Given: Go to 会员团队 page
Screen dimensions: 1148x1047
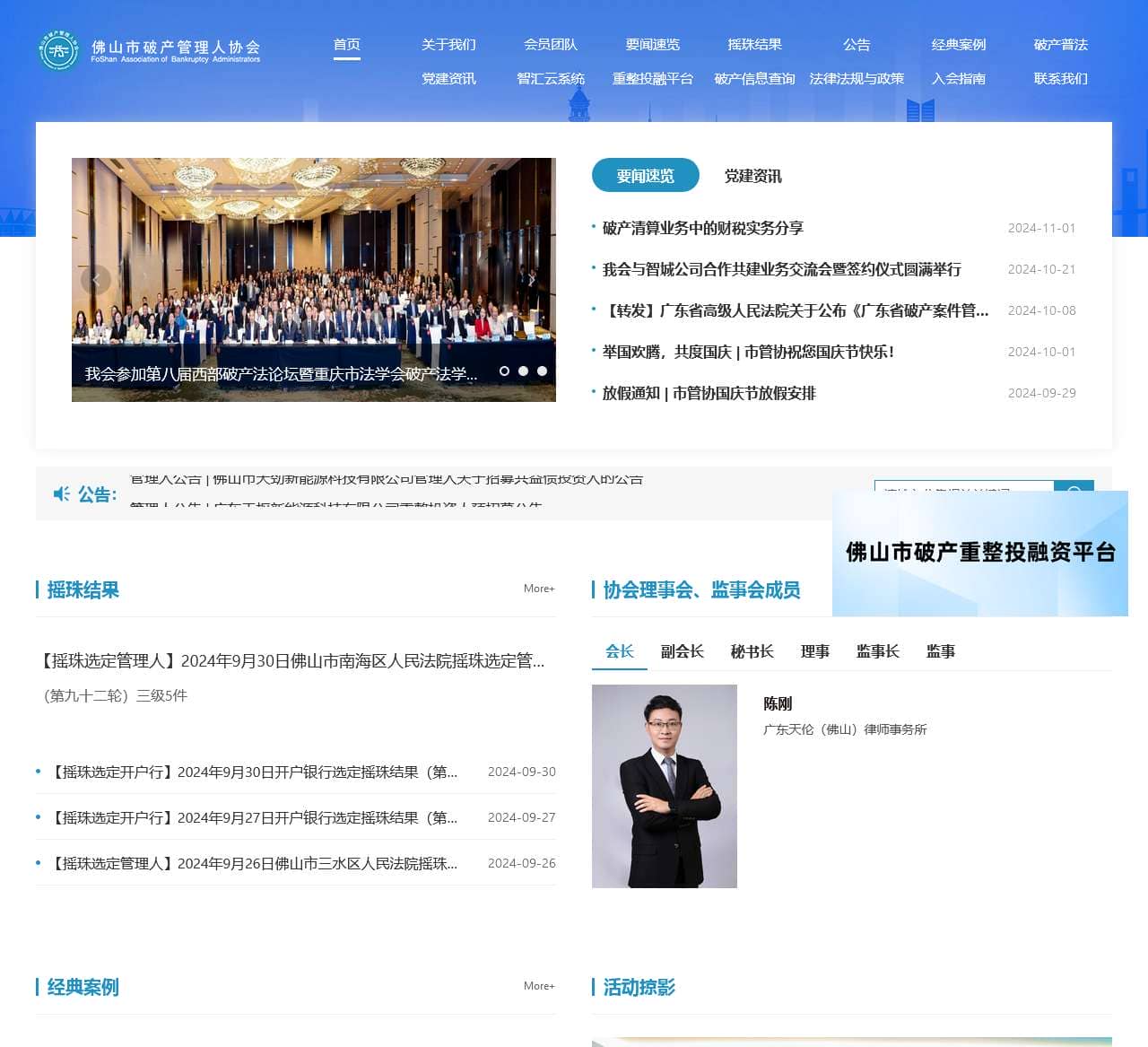Looking at the screenshot, I should (551, 45).
